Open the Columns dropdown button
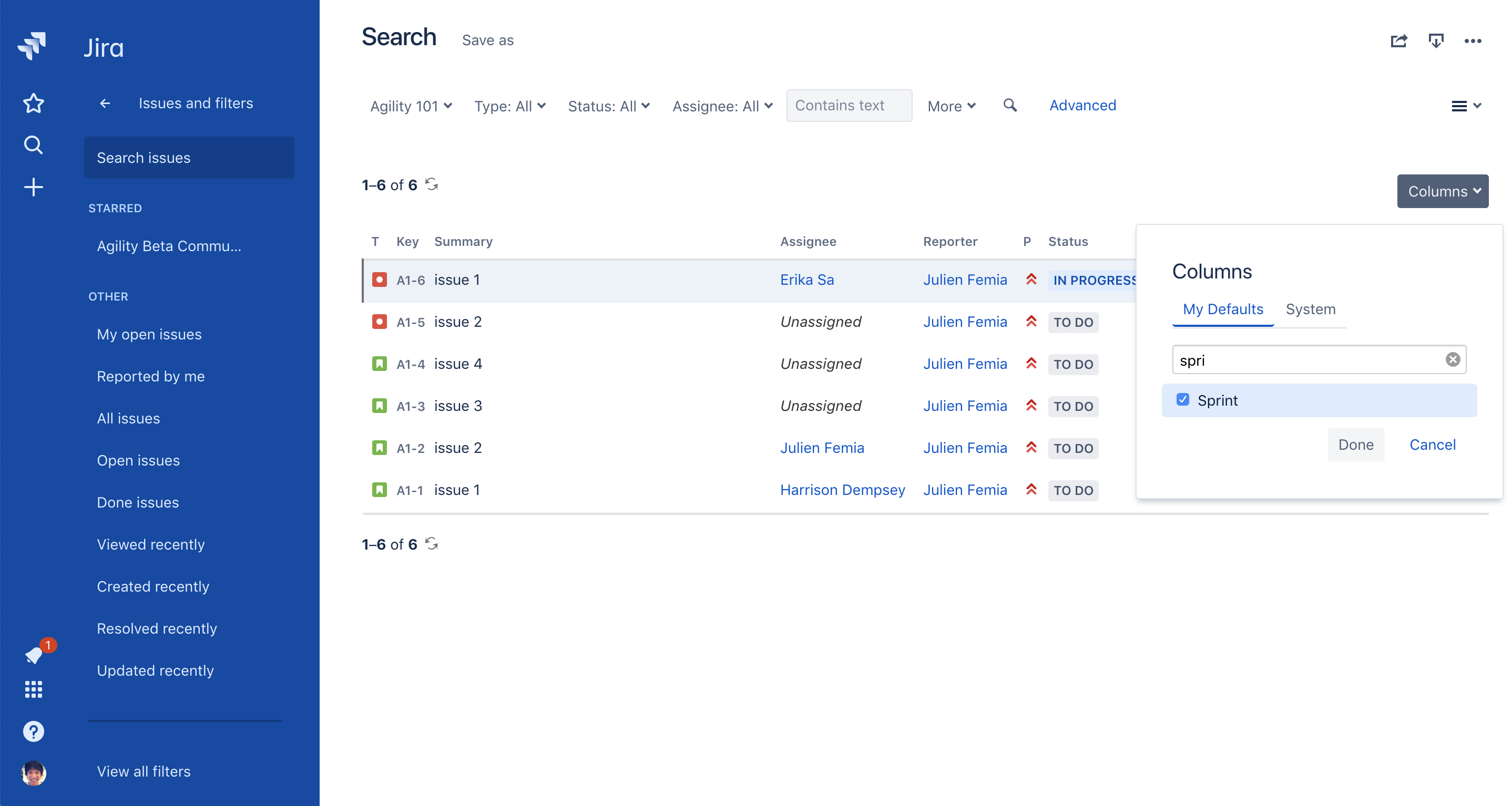Screen dimensions: 1512x806 (1443, 191)
